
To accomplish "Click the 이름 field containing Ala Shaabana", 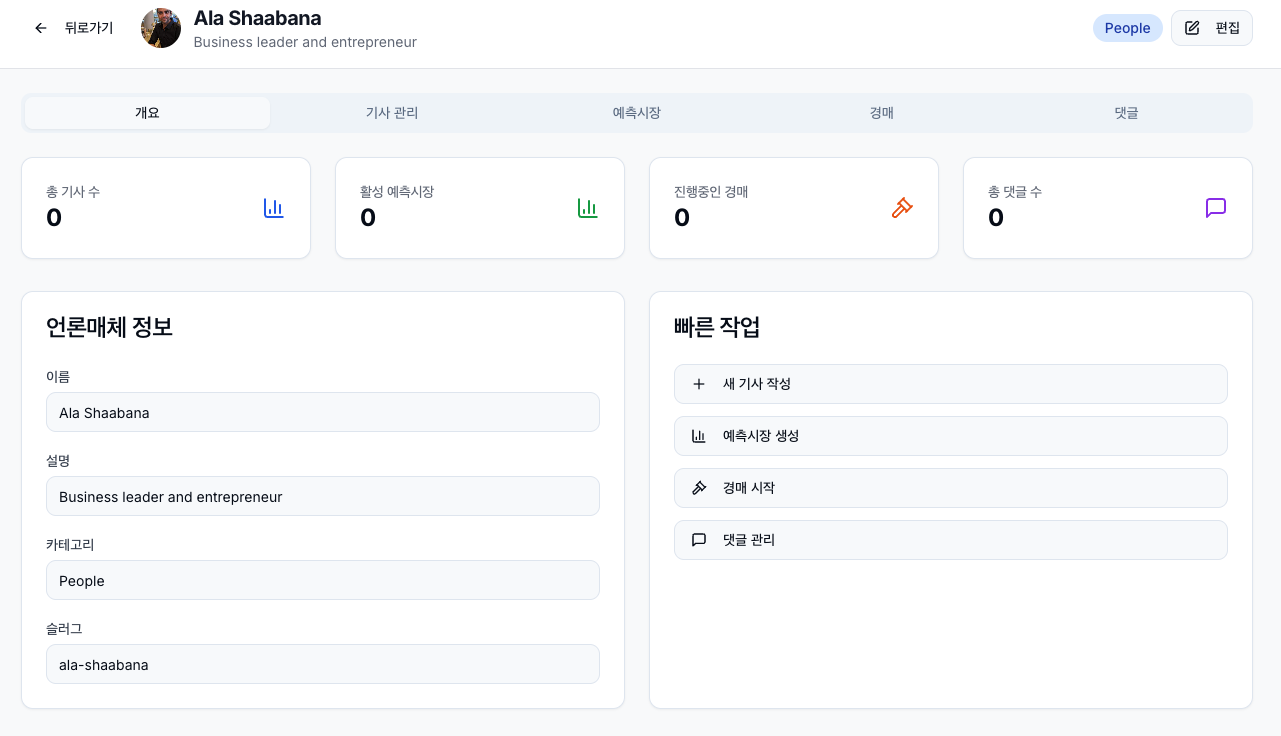I will [323, 412].
